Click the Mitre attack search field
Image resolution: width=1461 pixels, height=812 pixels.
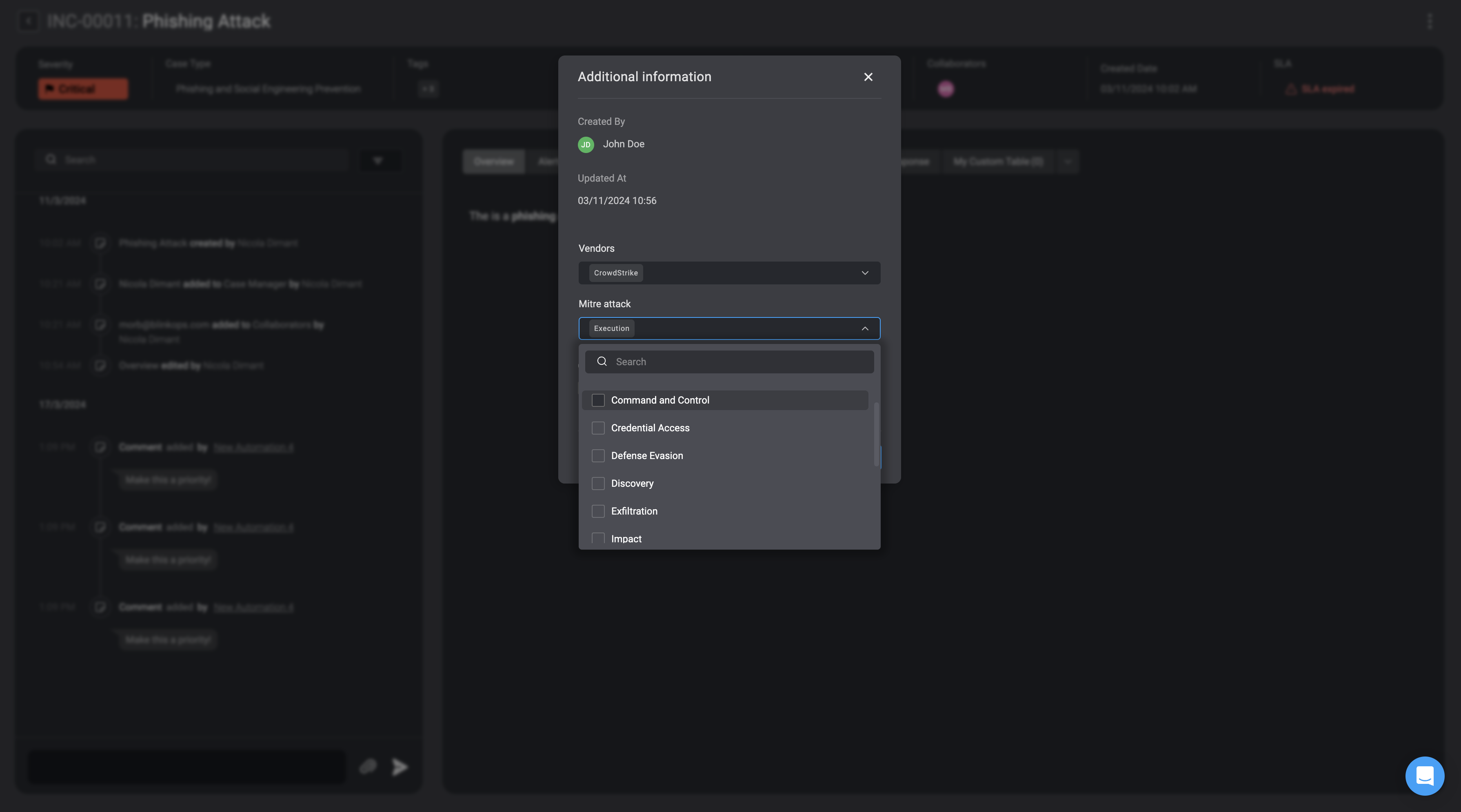[729, 362]
